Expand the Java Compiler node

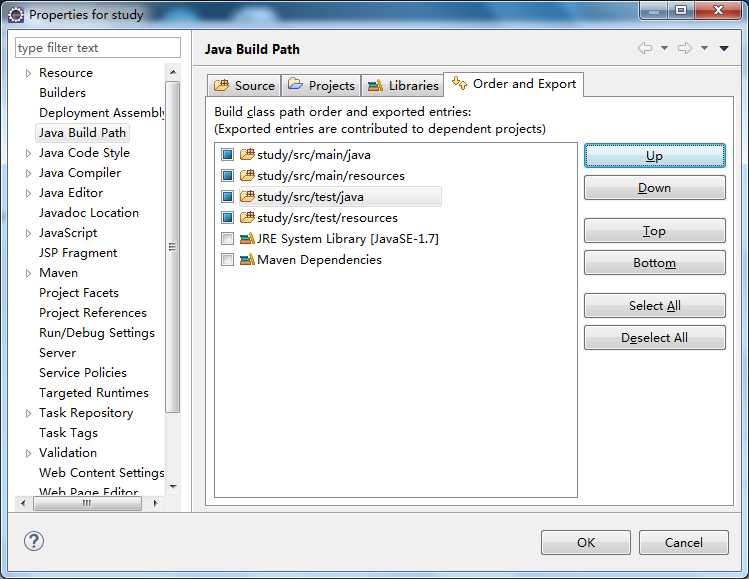point(28,173)
